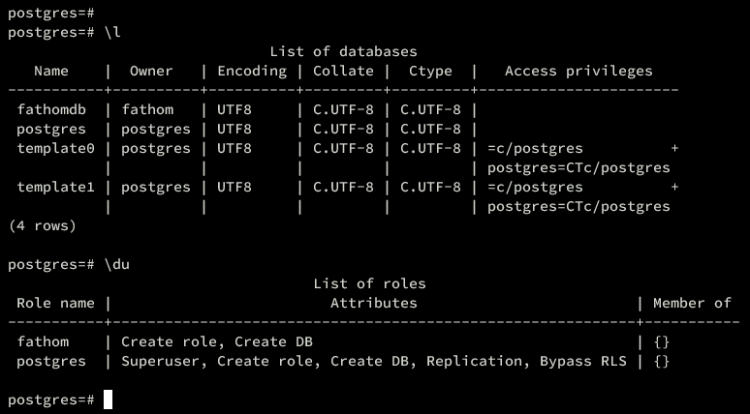This screenshot has width=750, height=414.
Task: Click the List of databases heading
Action: tap(343, 52)
